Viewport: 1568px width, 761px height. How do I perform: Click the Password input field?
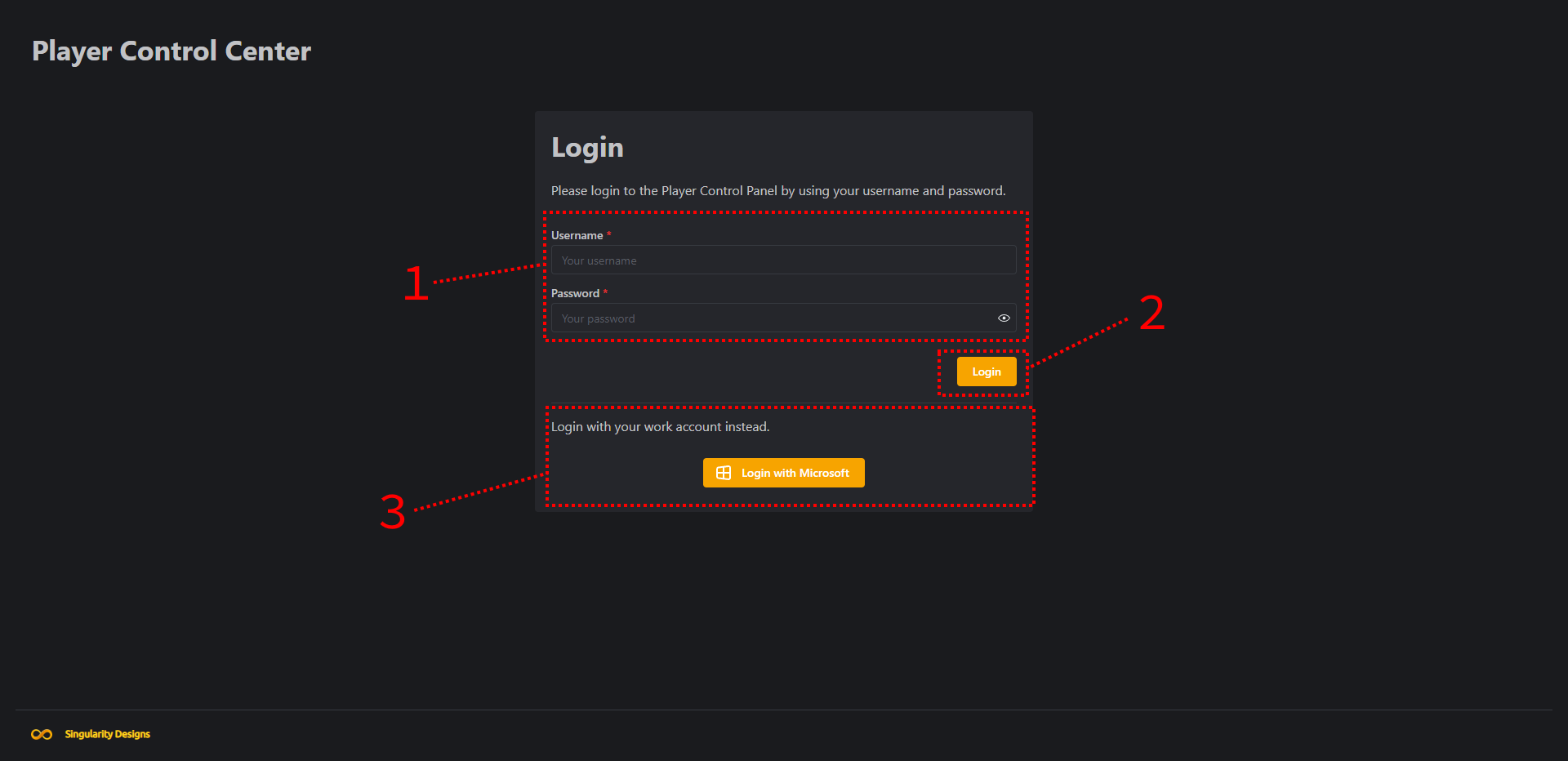776,318
